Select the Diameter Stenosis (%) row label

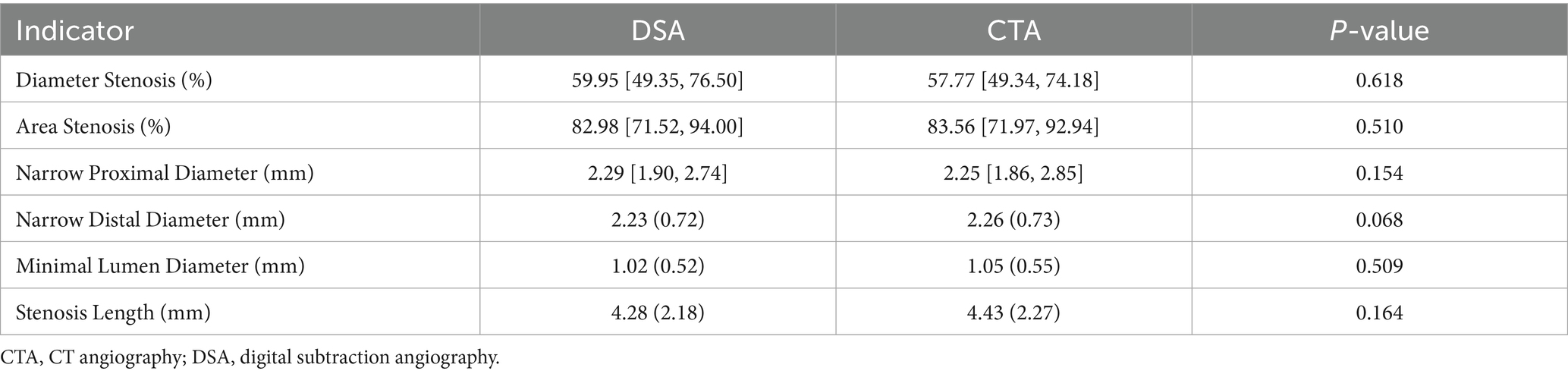tap(114, 80)
